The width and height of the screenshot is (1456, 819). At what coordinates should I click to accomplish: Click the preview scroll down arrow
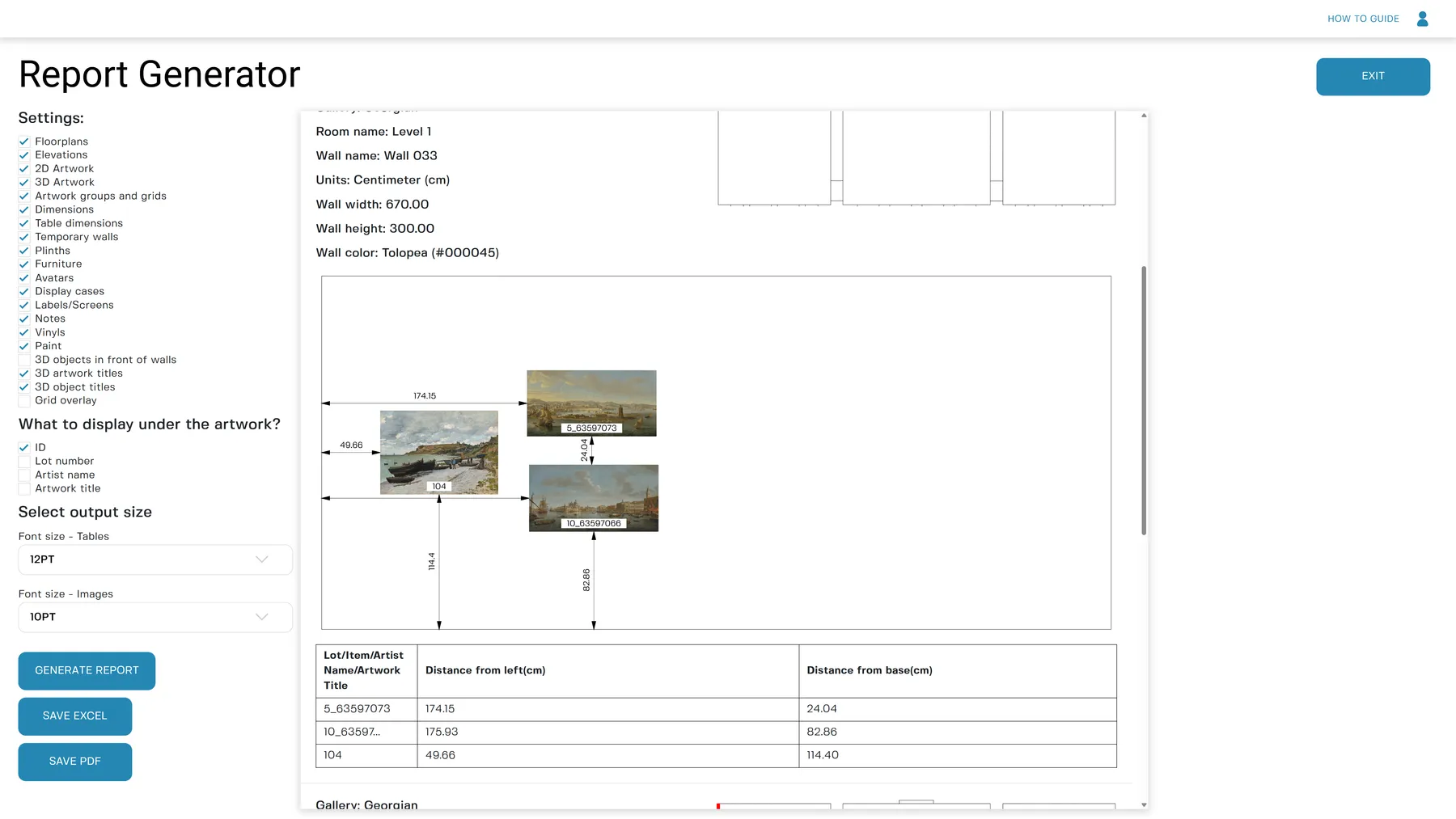click(x=1144, y=804)
